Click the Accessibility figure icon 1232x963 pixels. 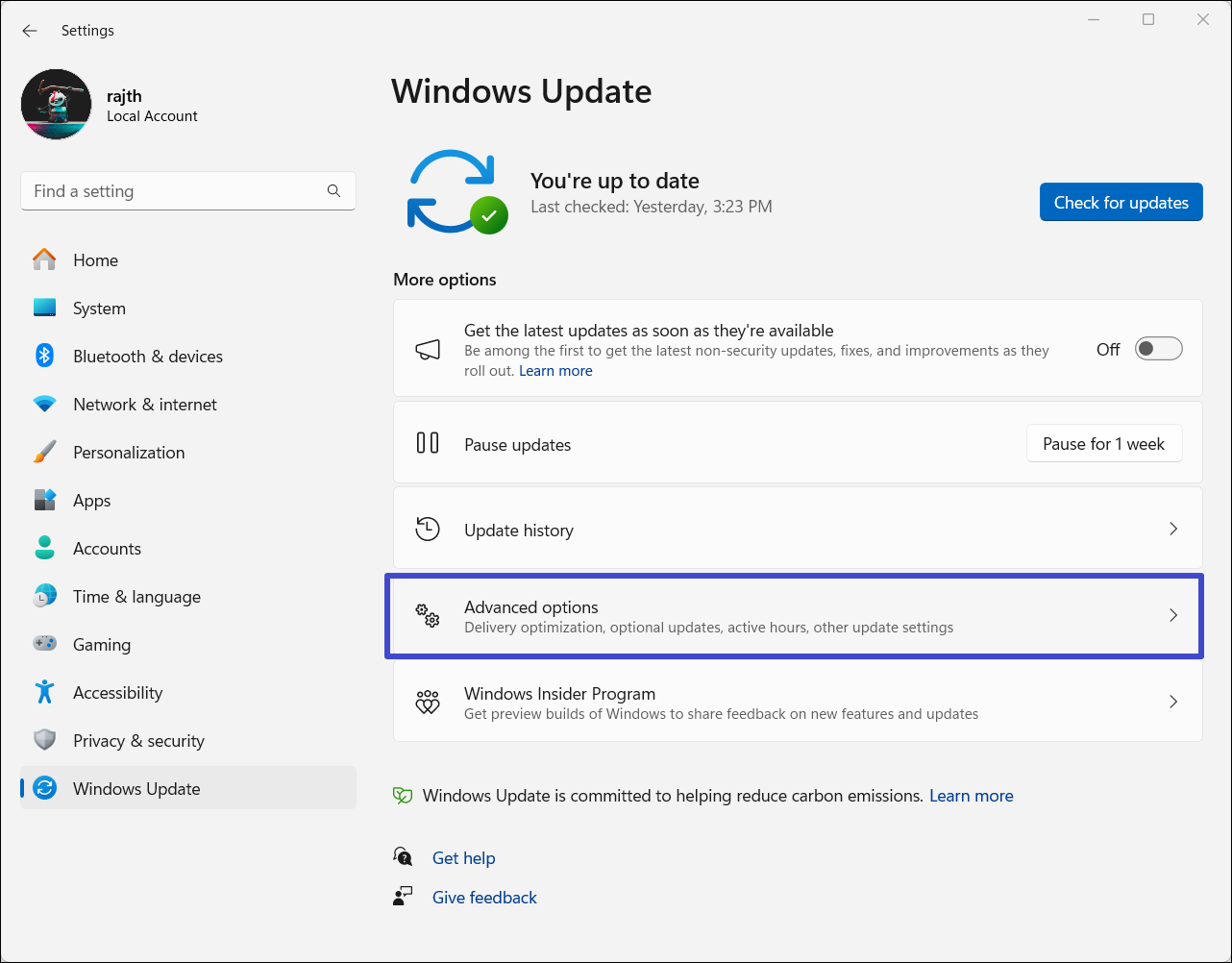click(44, 693)
